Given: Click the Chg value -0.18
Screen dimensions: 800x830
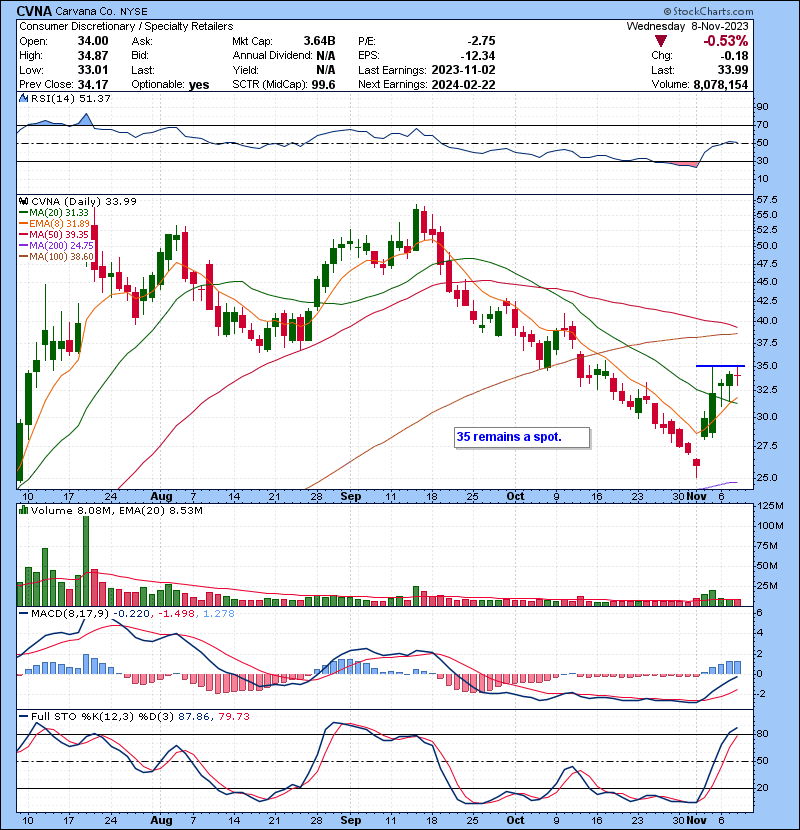Looking at the screenshot, I should point(734,56).
